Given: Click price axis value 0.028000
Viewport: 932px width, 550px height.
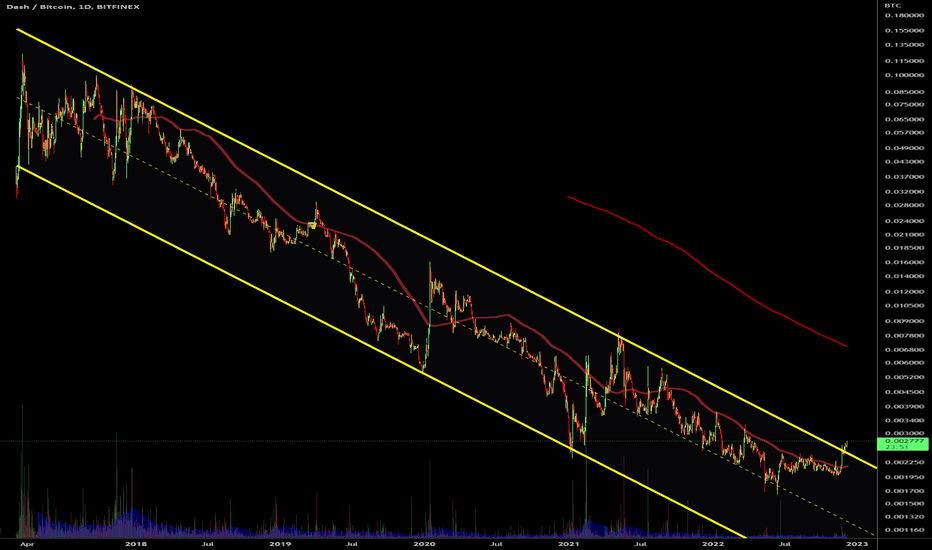Looking at the screenshot, I should (904, 205).
